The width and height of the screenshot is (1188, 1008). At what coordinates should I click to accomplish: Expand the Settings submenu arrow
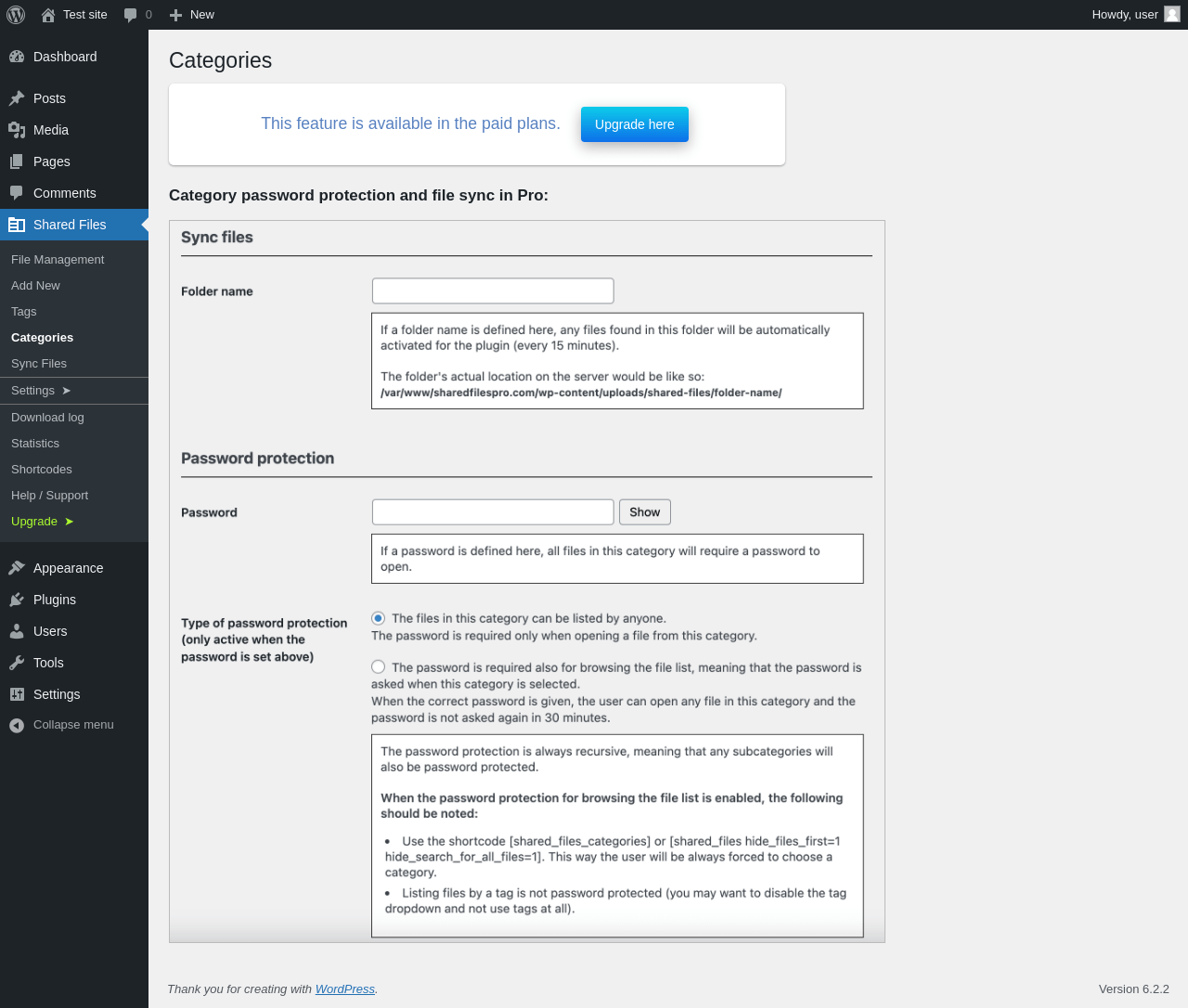click(x=66, y=391)
